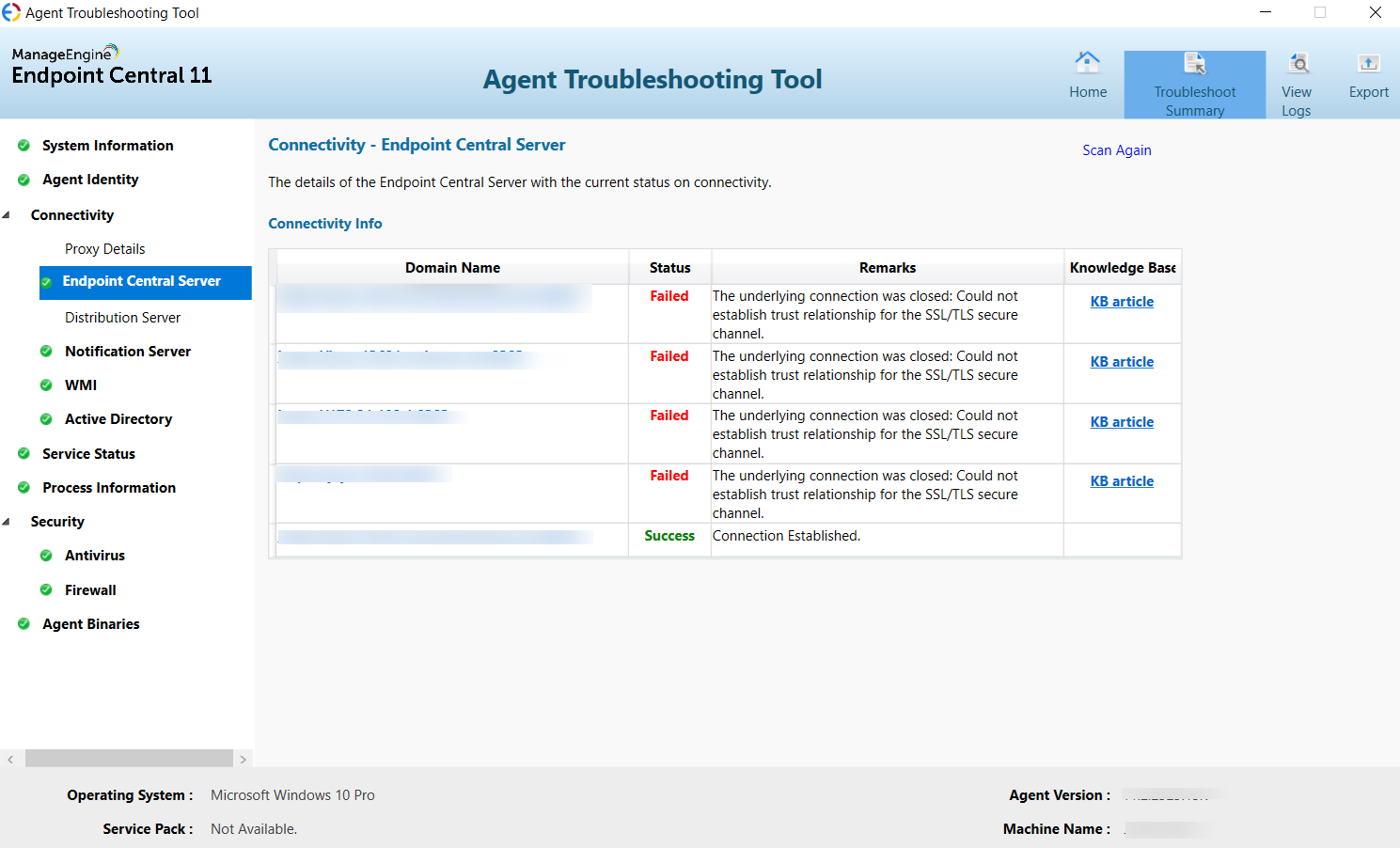Click green check icon beside Antivirus
The width and height of the screenshot is (1400, 848).
46,556
